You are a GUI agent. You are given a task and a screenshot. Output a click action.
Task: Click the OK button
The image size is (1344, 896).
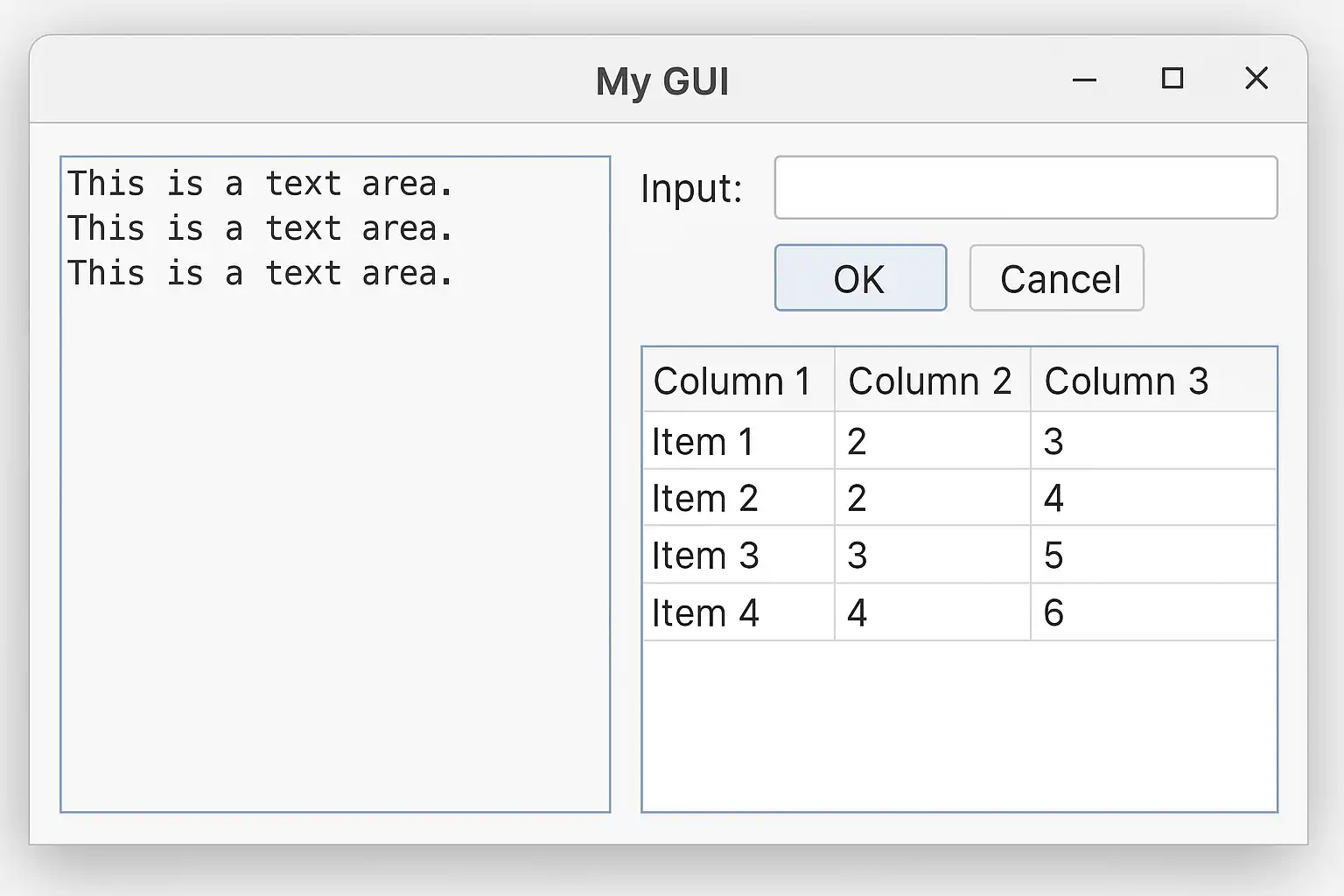point(860,278)
